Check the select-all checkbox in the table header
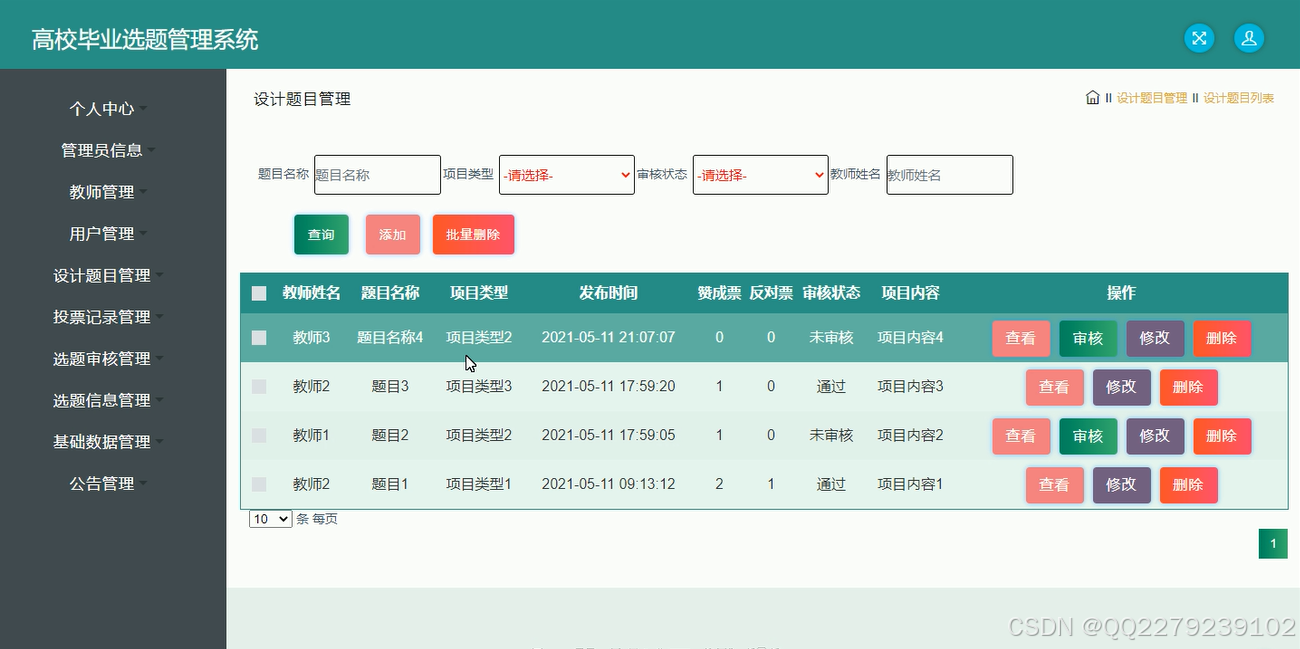This screenshot has width=1300, height=649. click(x=259, y=293)
